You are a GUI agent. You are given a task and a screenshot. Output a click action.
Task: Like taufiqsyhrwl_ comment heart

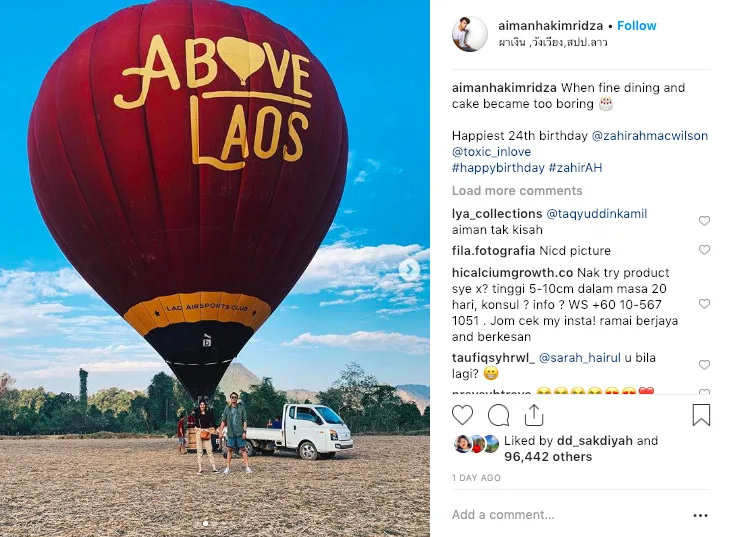[704, 365]
